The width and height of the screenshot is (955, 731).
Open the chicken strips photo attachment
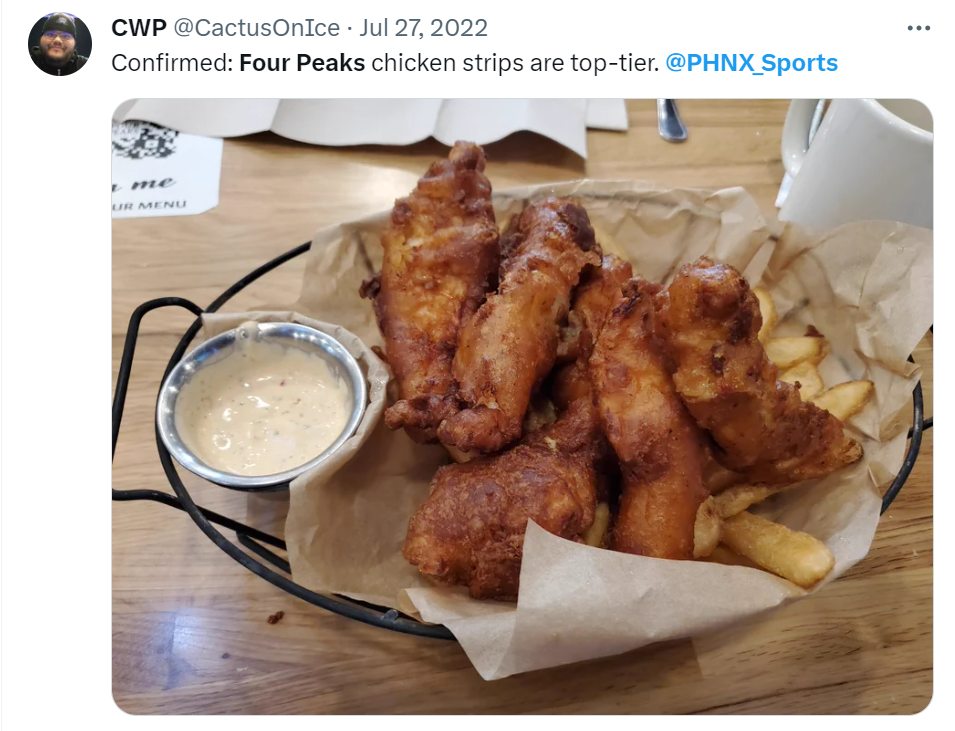click(x=522, y=406)
